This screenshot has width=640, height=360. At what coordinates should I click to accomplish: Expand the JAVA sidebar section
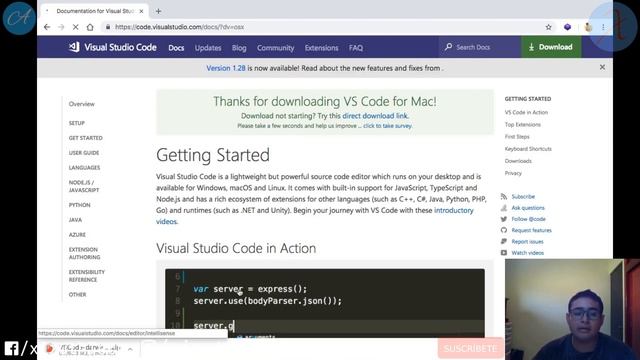click(x=75, y=220)
